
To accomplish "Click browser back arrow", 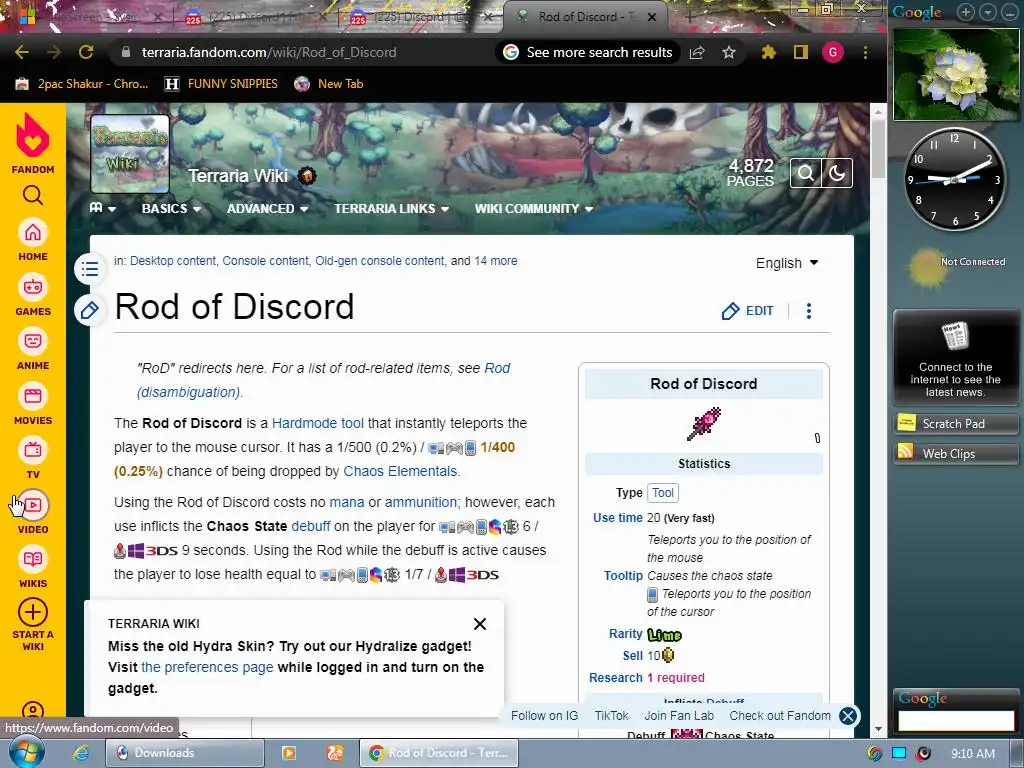I will click(22, 52).
